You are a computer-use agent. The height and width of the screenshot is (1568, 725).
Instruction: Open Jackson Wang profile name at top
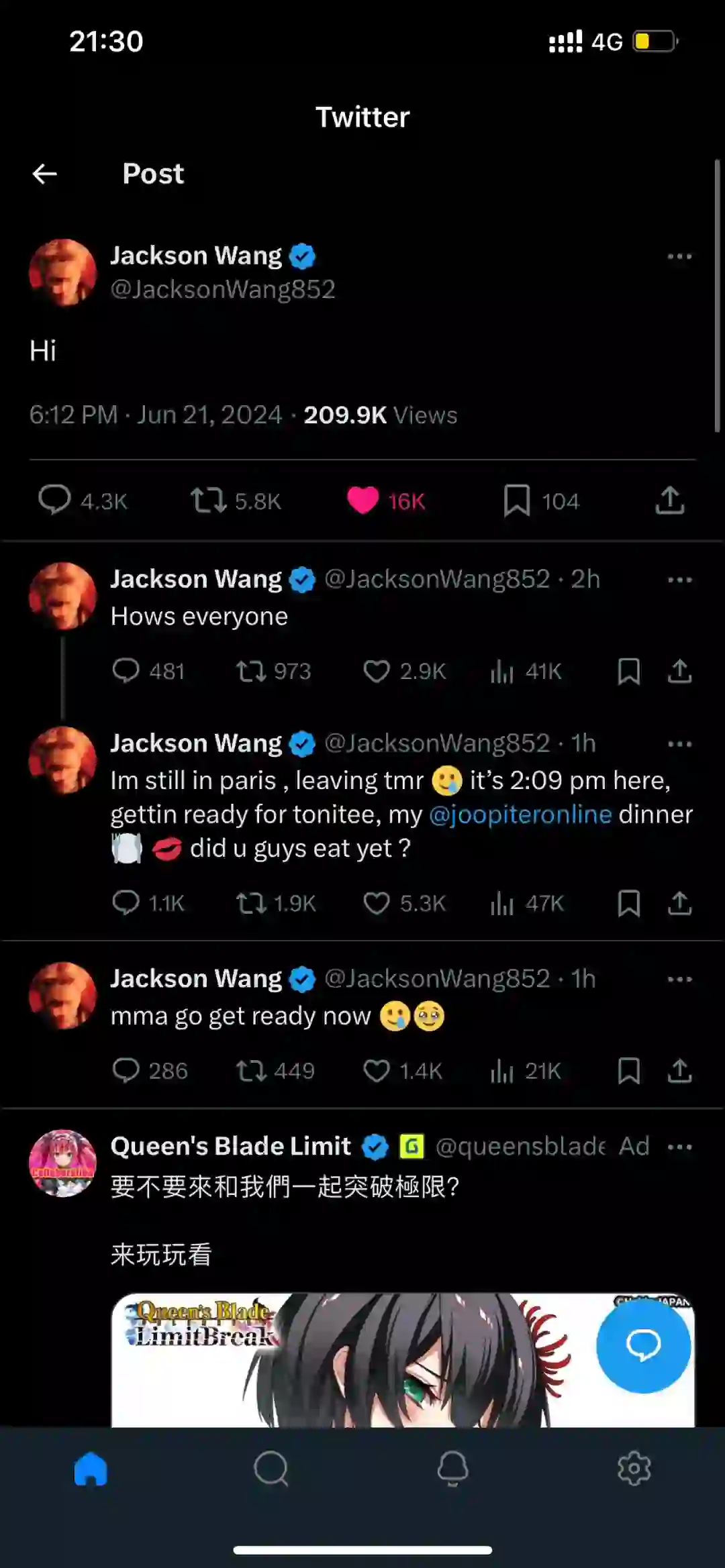[x=196, y=256]
